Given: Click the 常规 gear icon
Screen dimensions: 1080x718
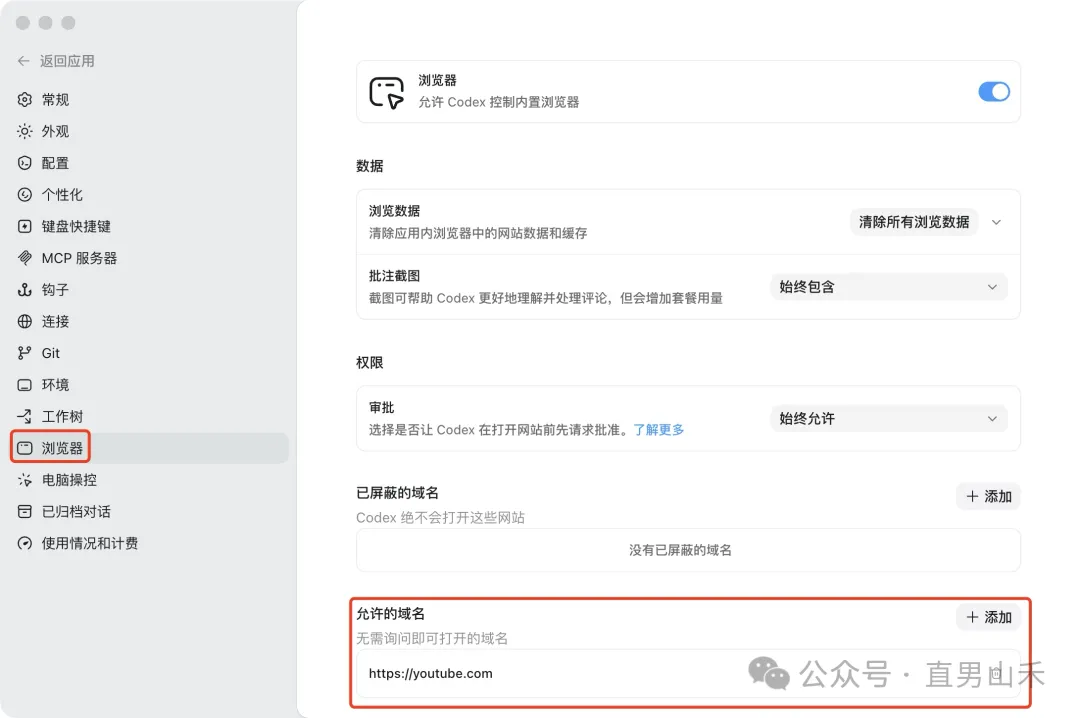Looking at the screenshot, I should [25, 99].
